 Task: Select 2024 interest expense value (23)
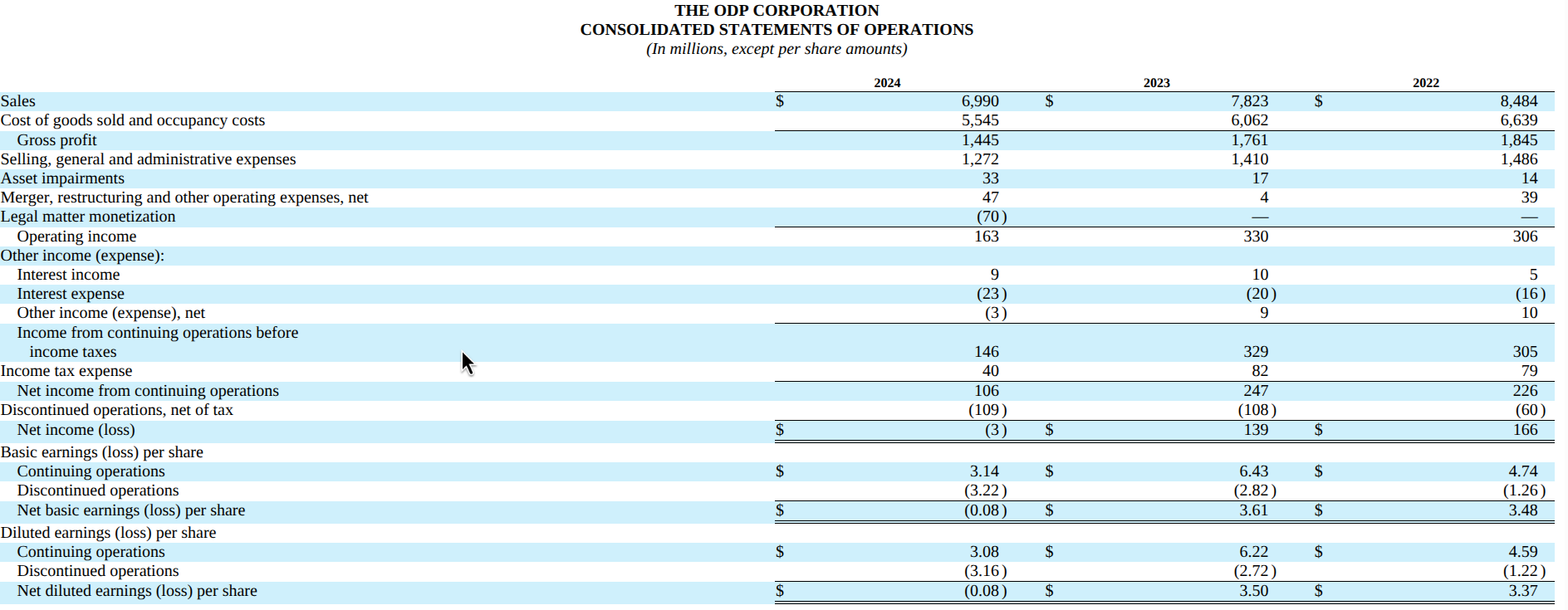(x=992, y=294)
